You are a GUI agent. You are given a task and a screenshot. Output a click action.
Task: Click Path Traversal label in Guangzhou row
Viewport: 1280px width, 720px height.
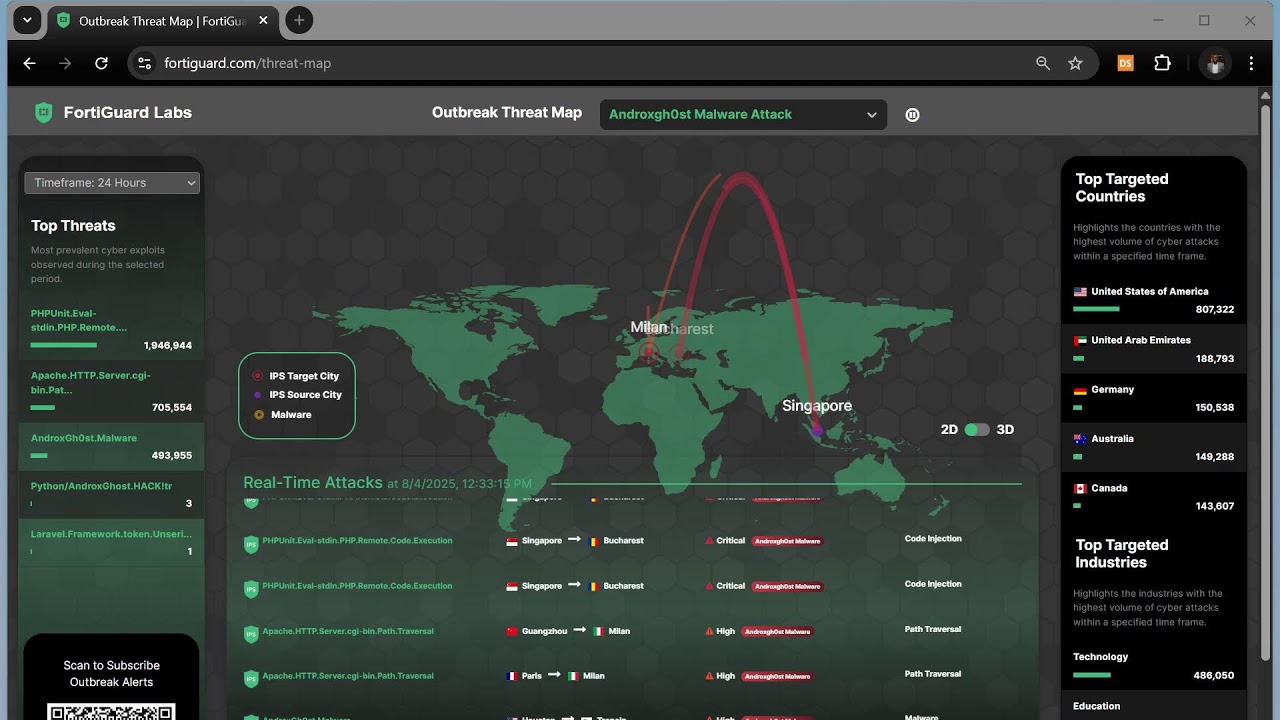933,629
